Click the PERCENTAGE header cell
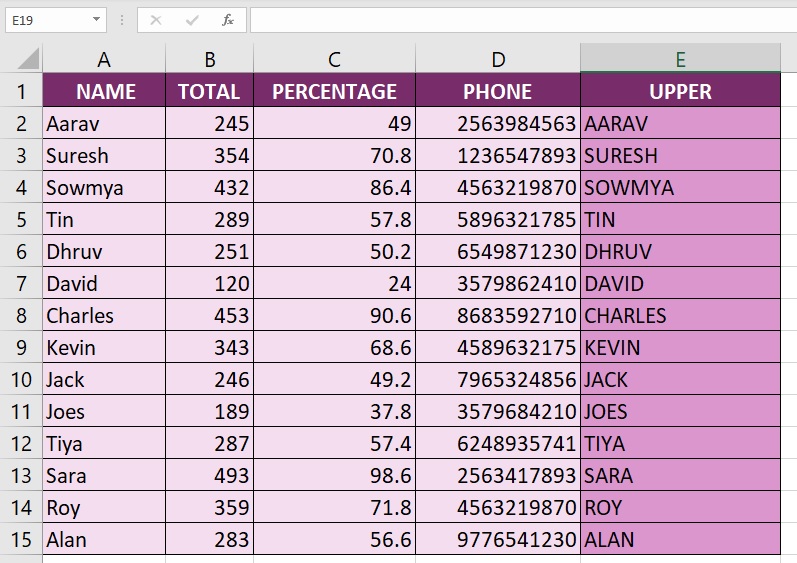Image resolution: width=797 pixels, height=563 pixels. pos(334,92)
